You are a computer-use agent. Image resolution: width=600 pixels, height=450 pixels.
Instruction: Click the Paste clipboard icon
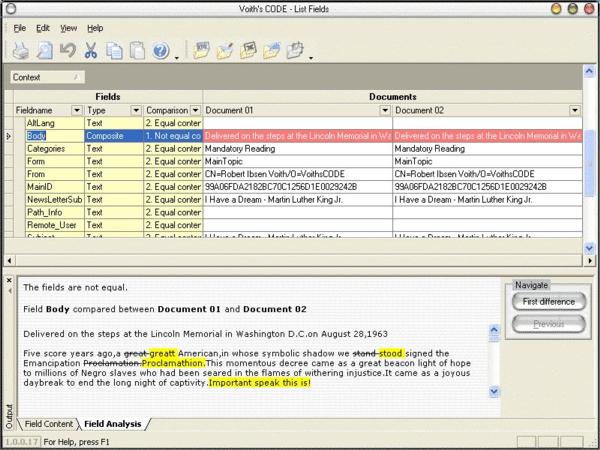click(x=137, y=51)
